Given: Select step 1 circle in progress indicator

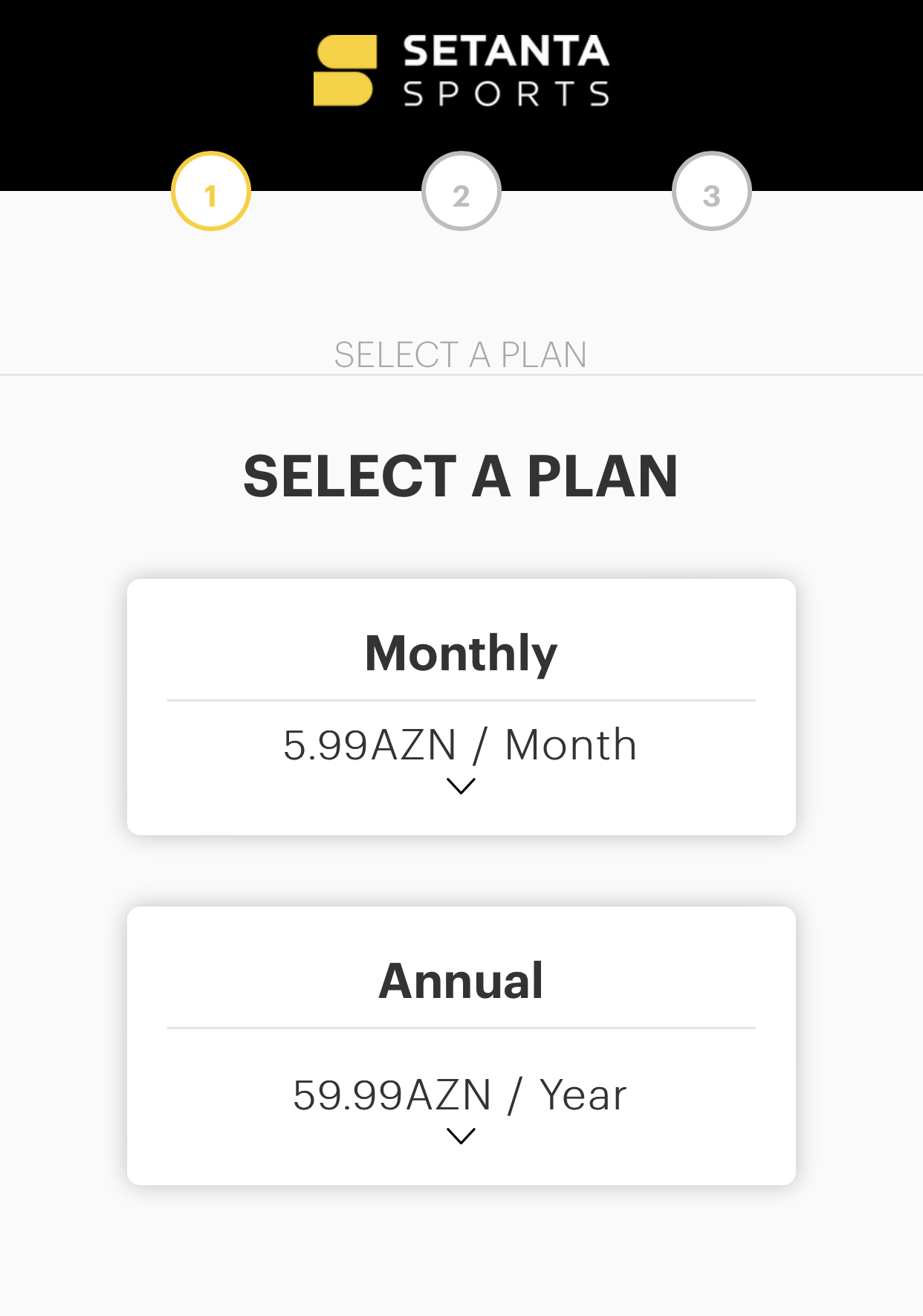Looking at the screenshot, I should click(x=211, y=191).
